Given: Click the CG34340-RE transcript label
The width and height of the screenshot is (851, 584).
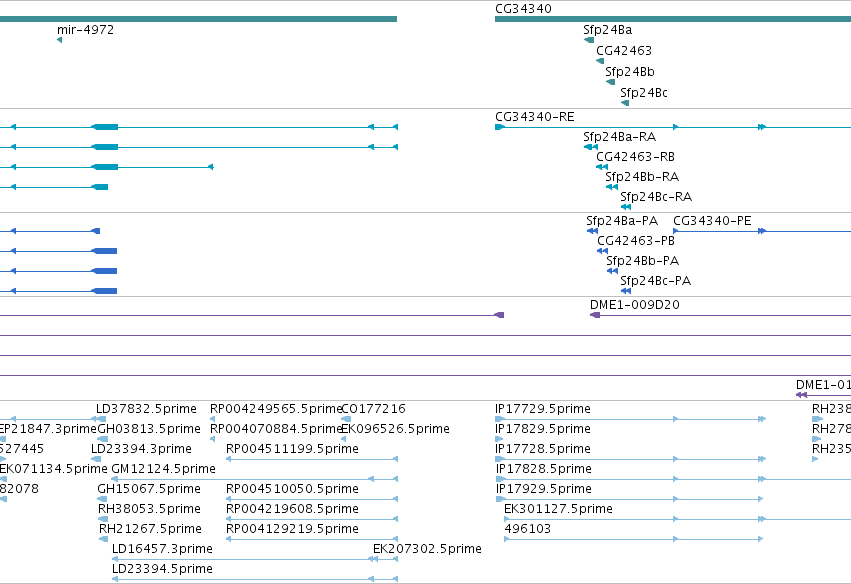Looking at the screenshot, I should click(x=535, y=117).
